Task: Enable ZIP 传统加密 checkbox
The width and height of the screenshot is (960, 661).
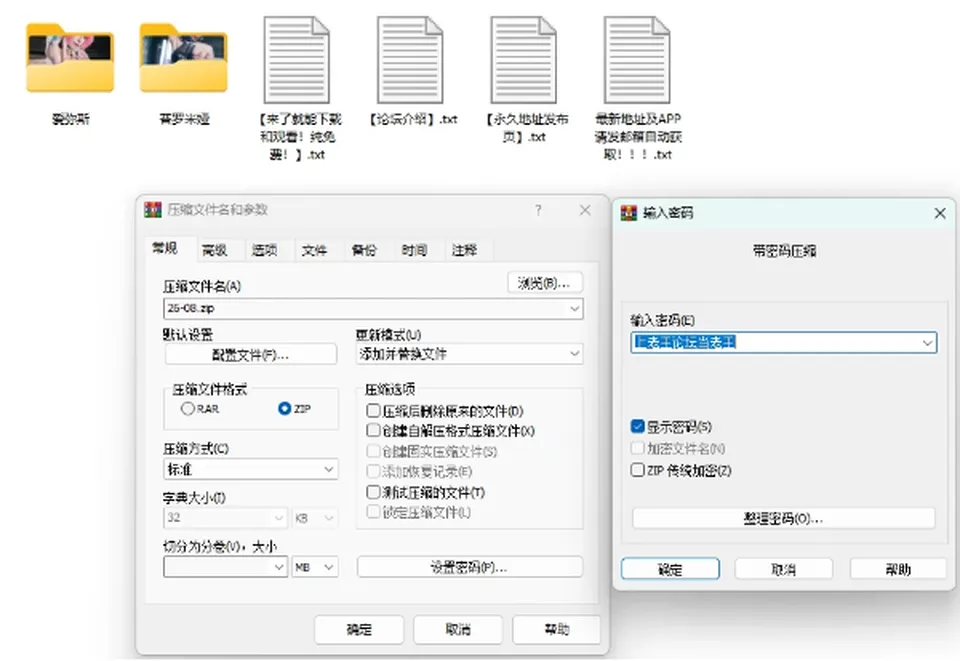Action: [x=637, y=470]
